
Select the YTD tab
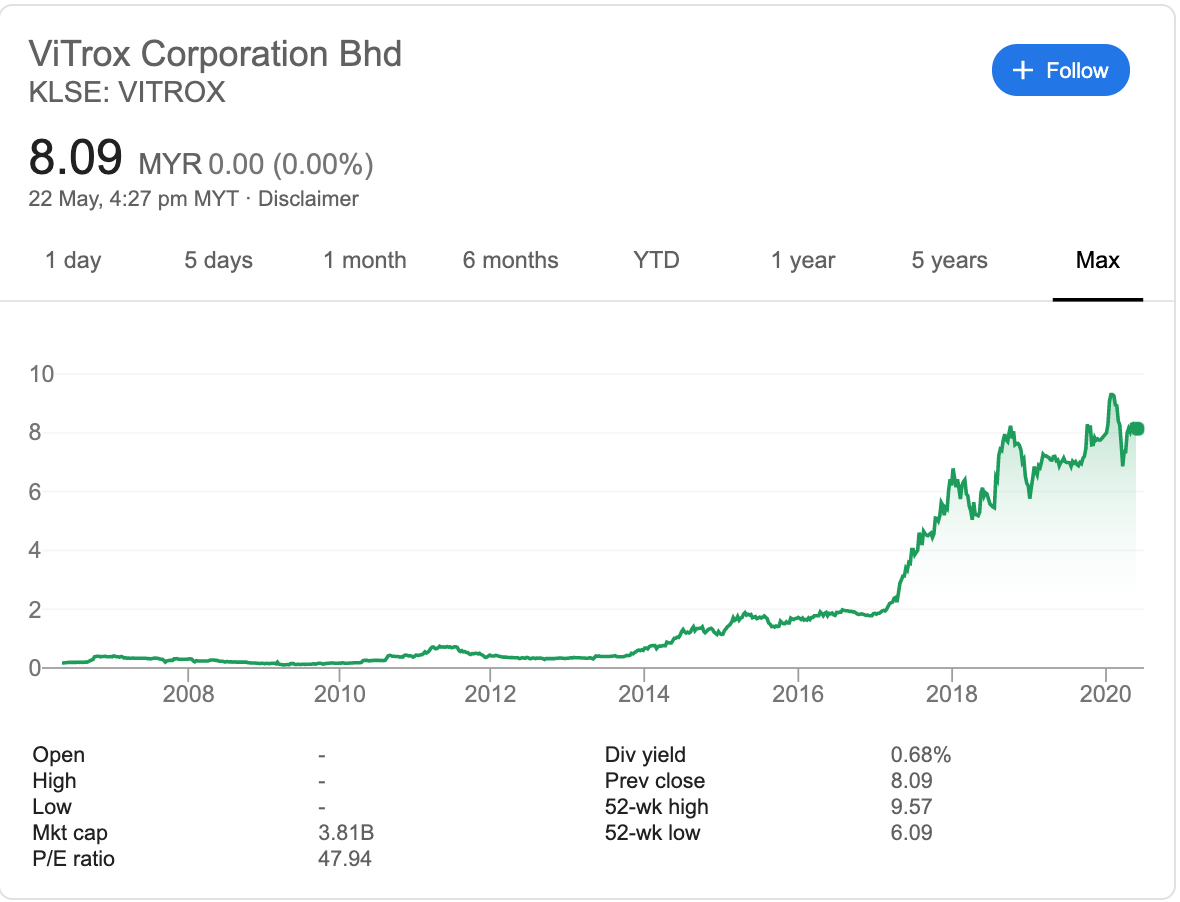(x=656, y=261)
